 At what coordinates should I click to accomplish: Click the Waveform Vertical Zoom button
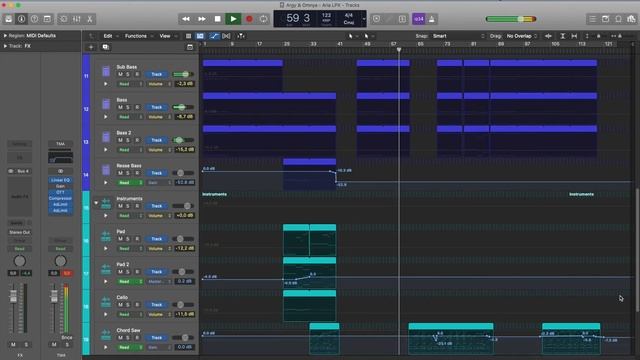(548, 36)
